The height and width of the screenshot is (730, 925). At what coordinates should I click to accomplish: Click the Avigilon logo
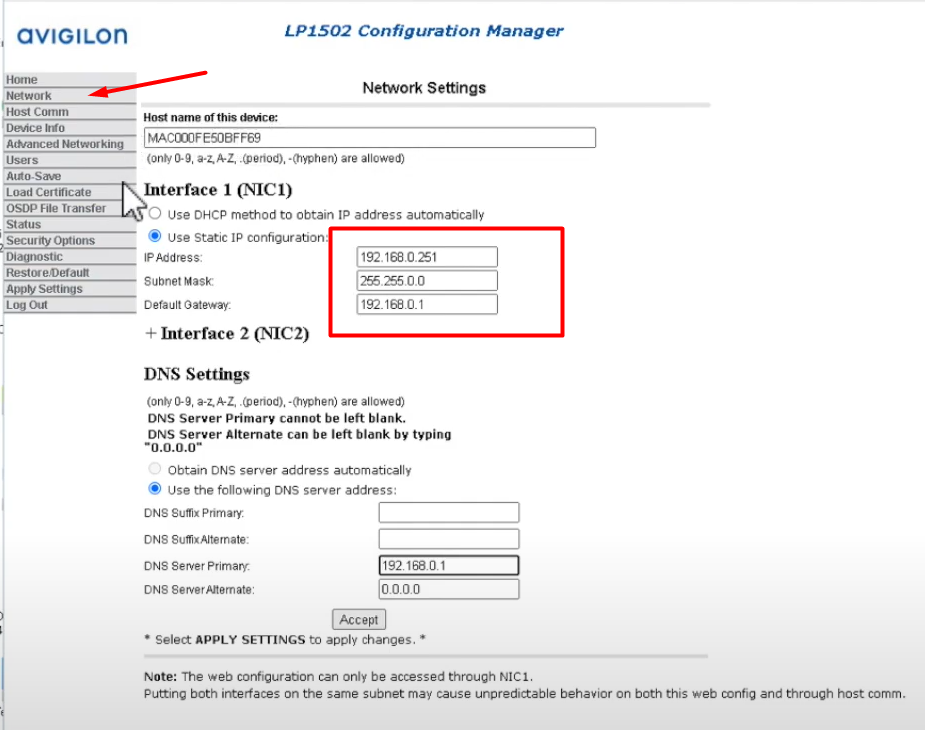point(71,36)
